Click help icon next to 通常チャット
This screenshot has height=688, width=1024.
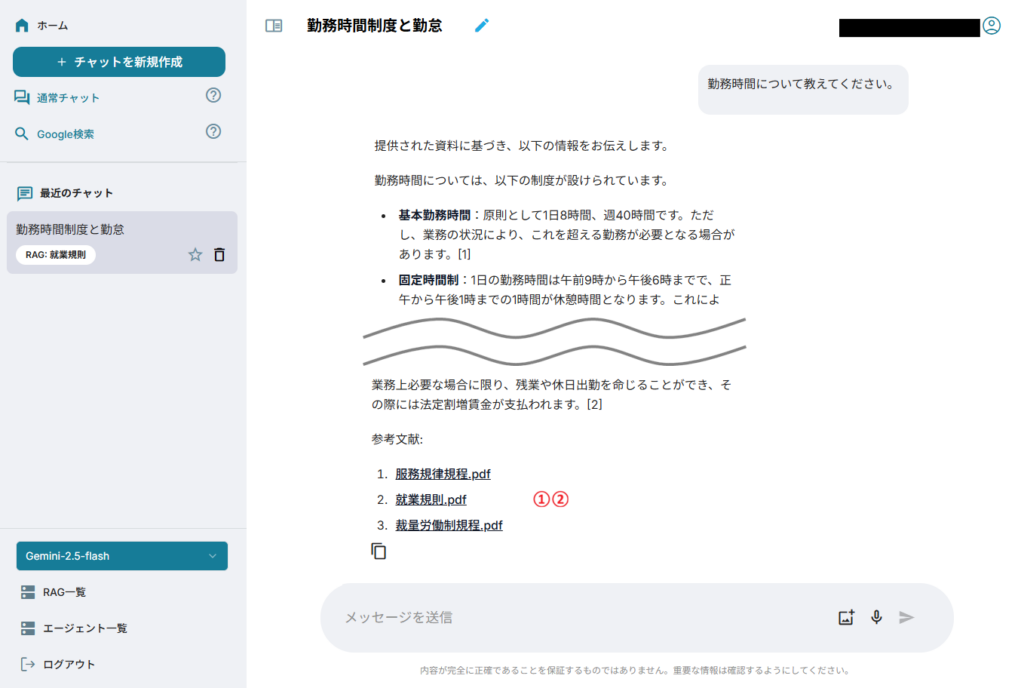point(213,96)
